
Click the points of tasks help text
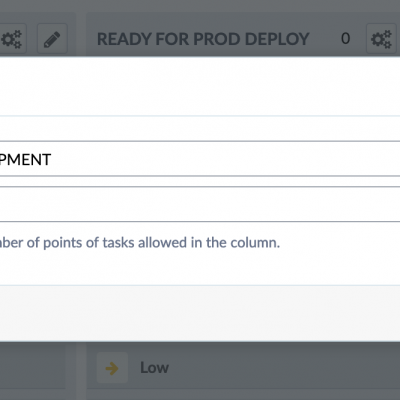140,242
